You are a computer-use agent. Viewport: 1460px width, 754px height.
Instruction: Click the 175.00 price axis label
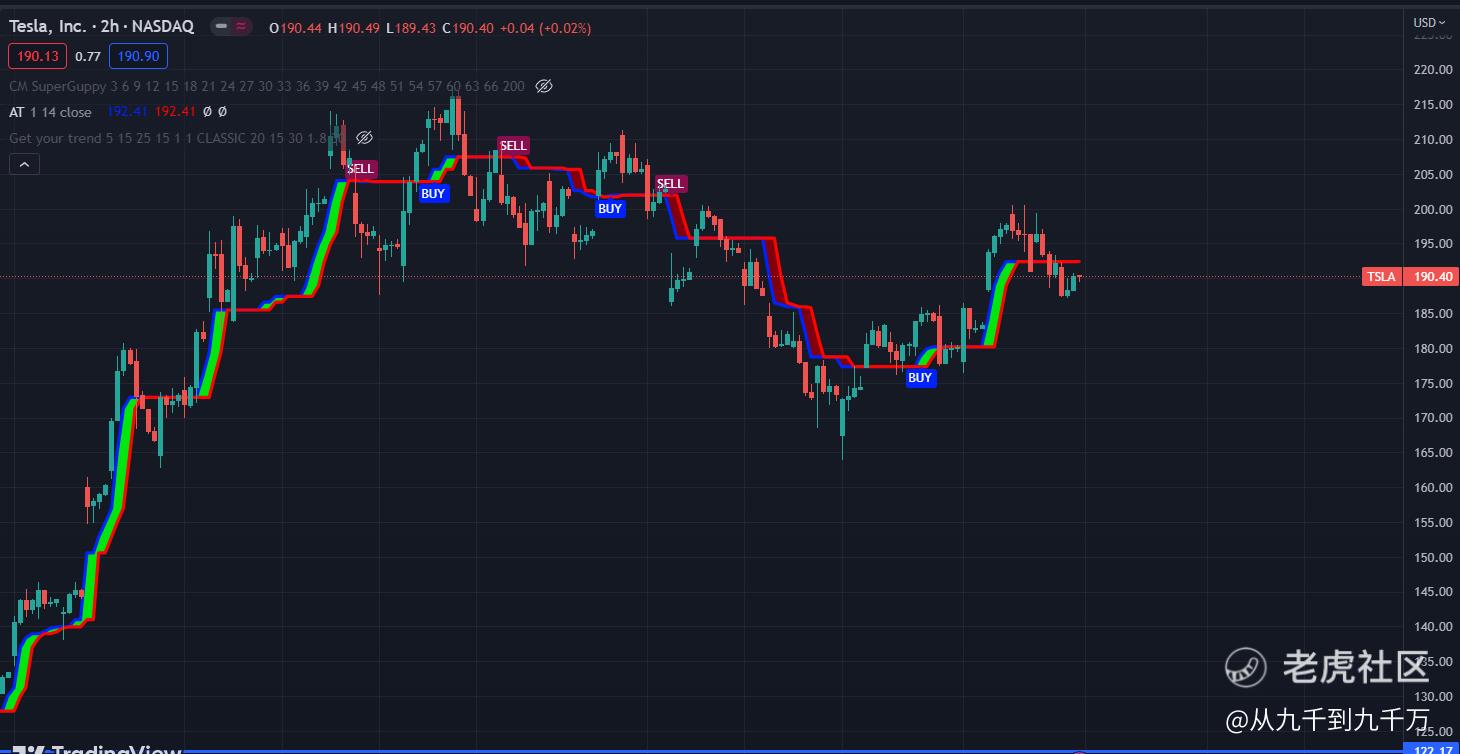click(1432, 383)
